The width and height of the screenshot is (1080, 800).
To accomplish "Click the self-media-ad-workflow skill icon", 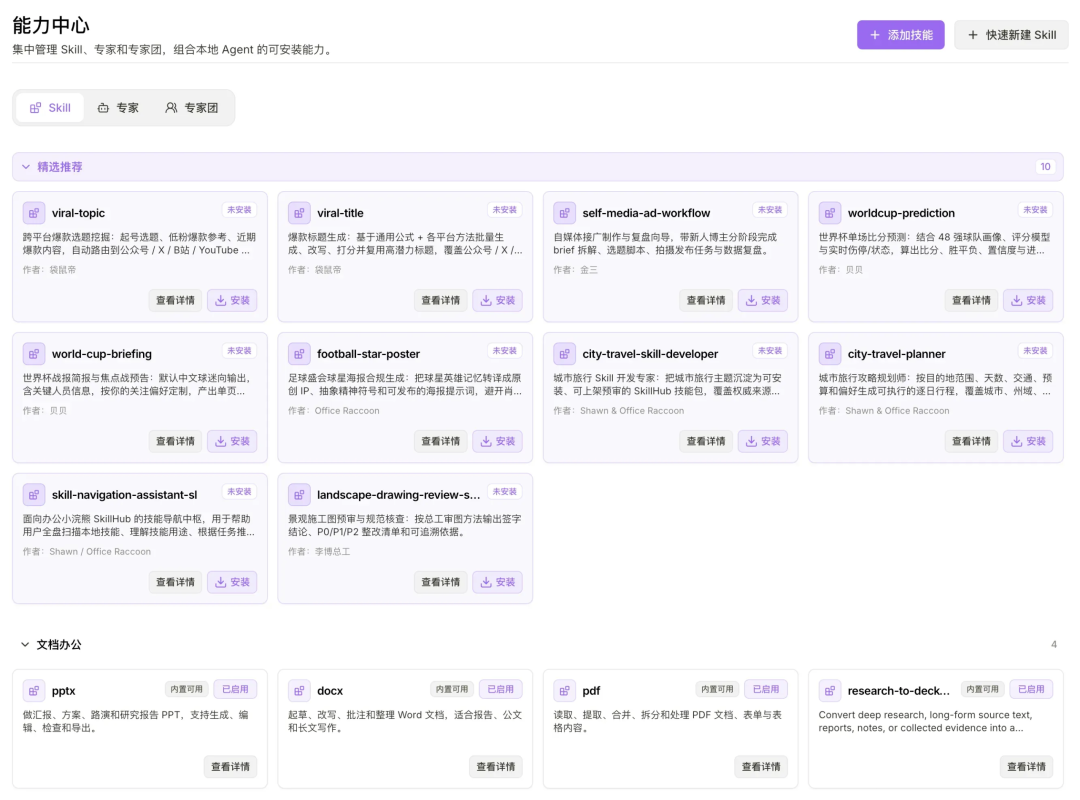I will (564, 213).
